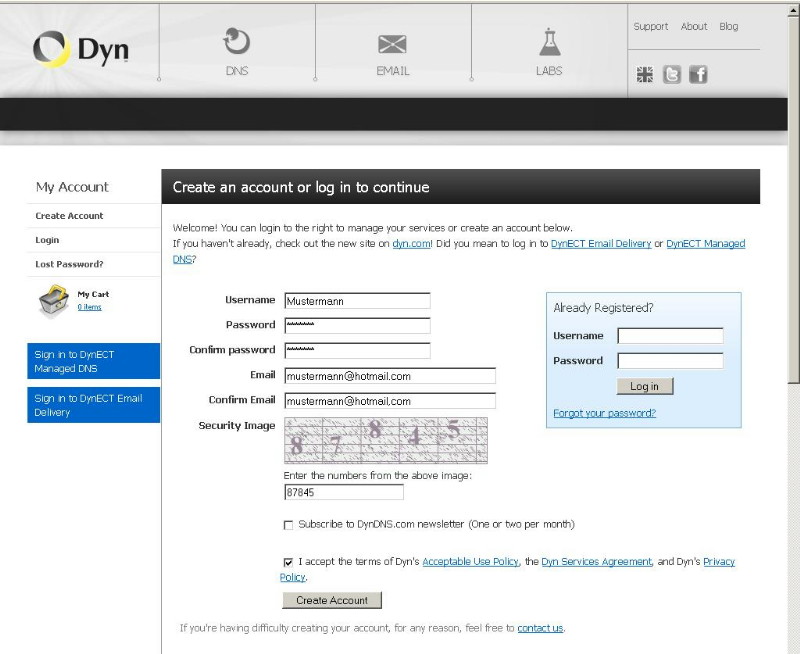Follow the Forgot your password? link

(x=604, y=413)
